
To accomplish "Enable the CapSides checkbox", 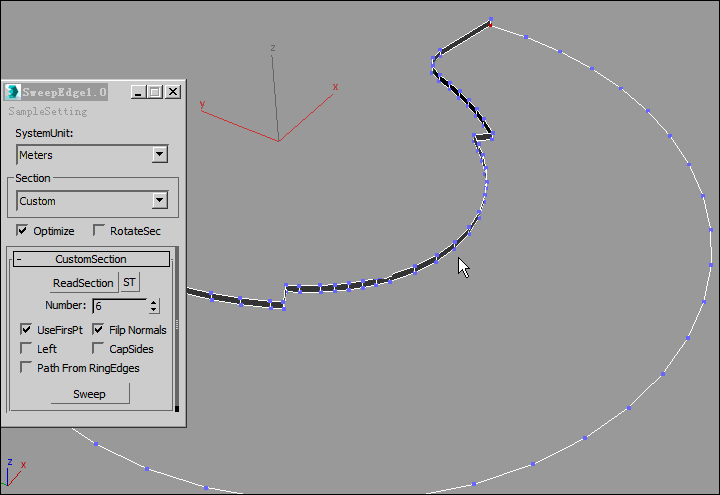I will coord(98,348).
